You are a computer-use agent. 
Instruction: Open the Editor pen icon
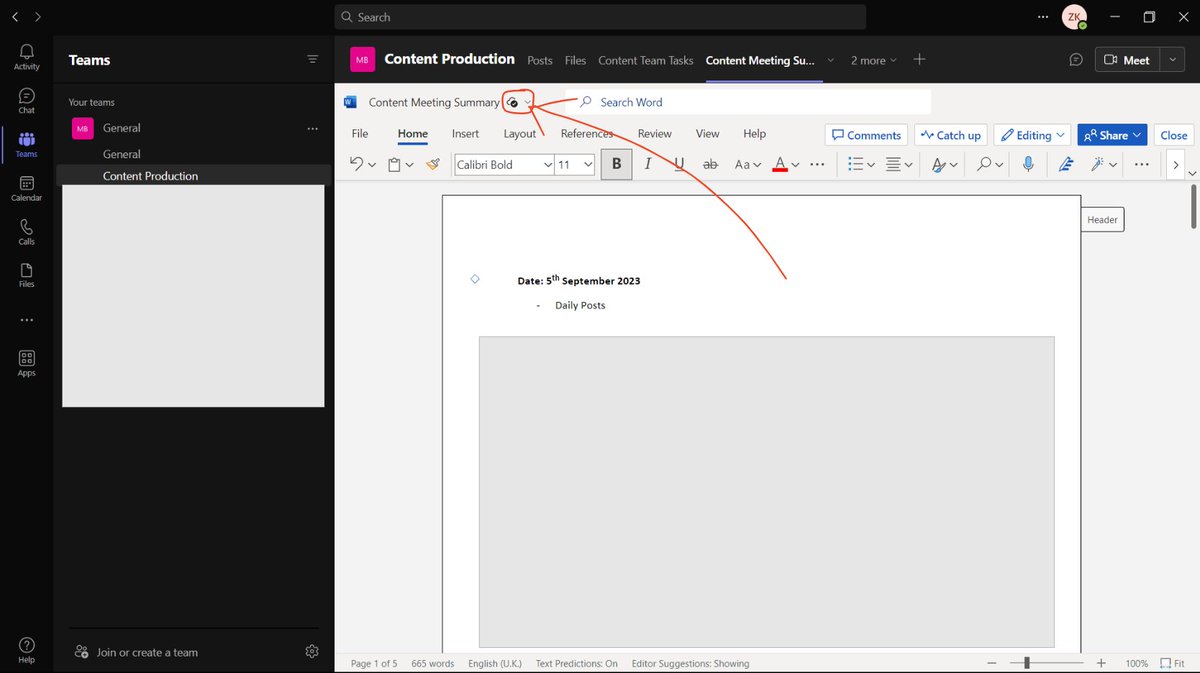click(x=1066, y=164)
